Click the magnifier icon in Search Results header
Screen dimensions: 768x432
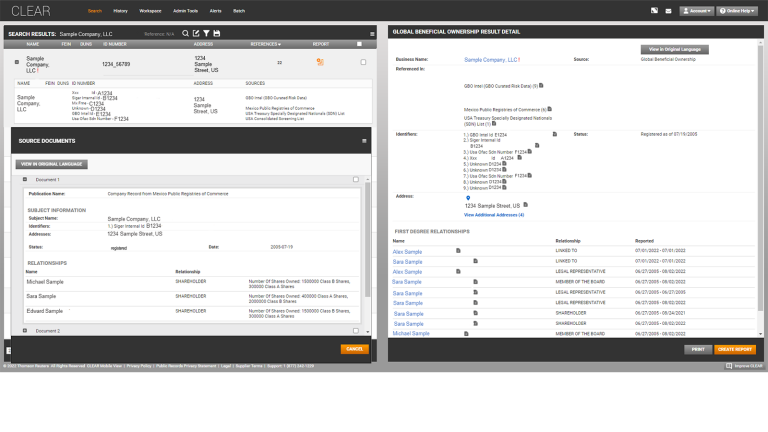184,34
